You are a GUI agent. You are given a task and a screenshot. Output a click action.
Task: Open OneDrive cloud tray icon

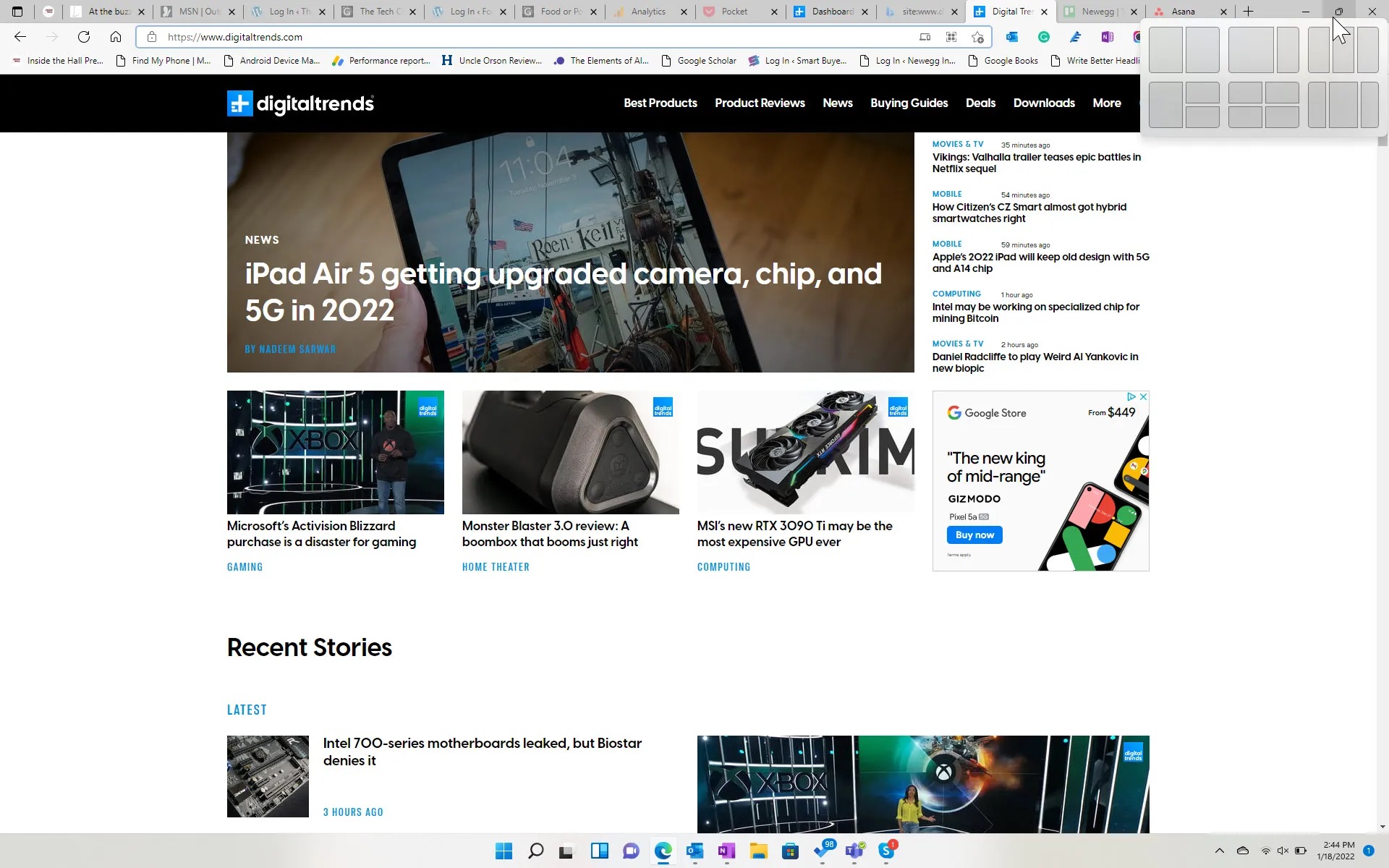1243,851
